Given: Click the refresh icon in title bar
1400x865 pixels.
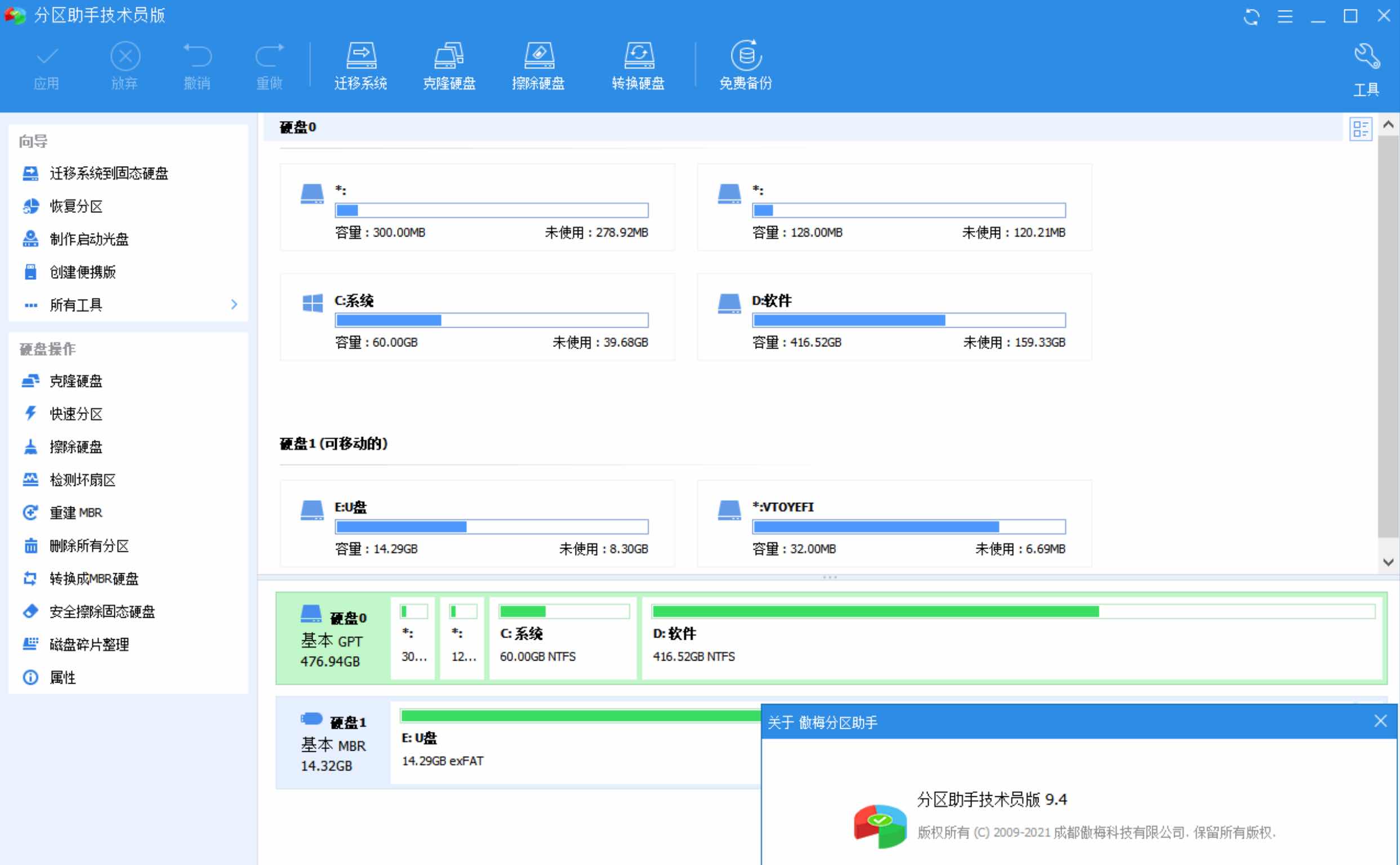Looking at the screenshot, I should [1251, 16].
